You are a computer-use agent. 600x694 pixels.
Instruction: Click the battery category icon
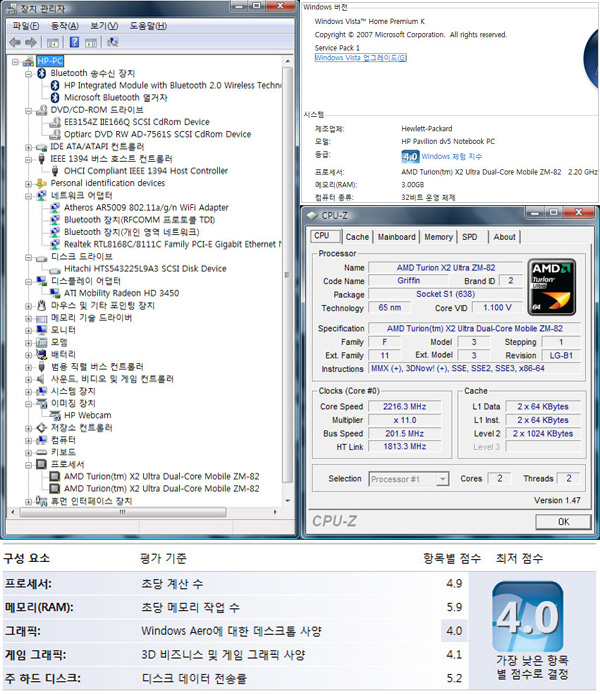point(42,354)
